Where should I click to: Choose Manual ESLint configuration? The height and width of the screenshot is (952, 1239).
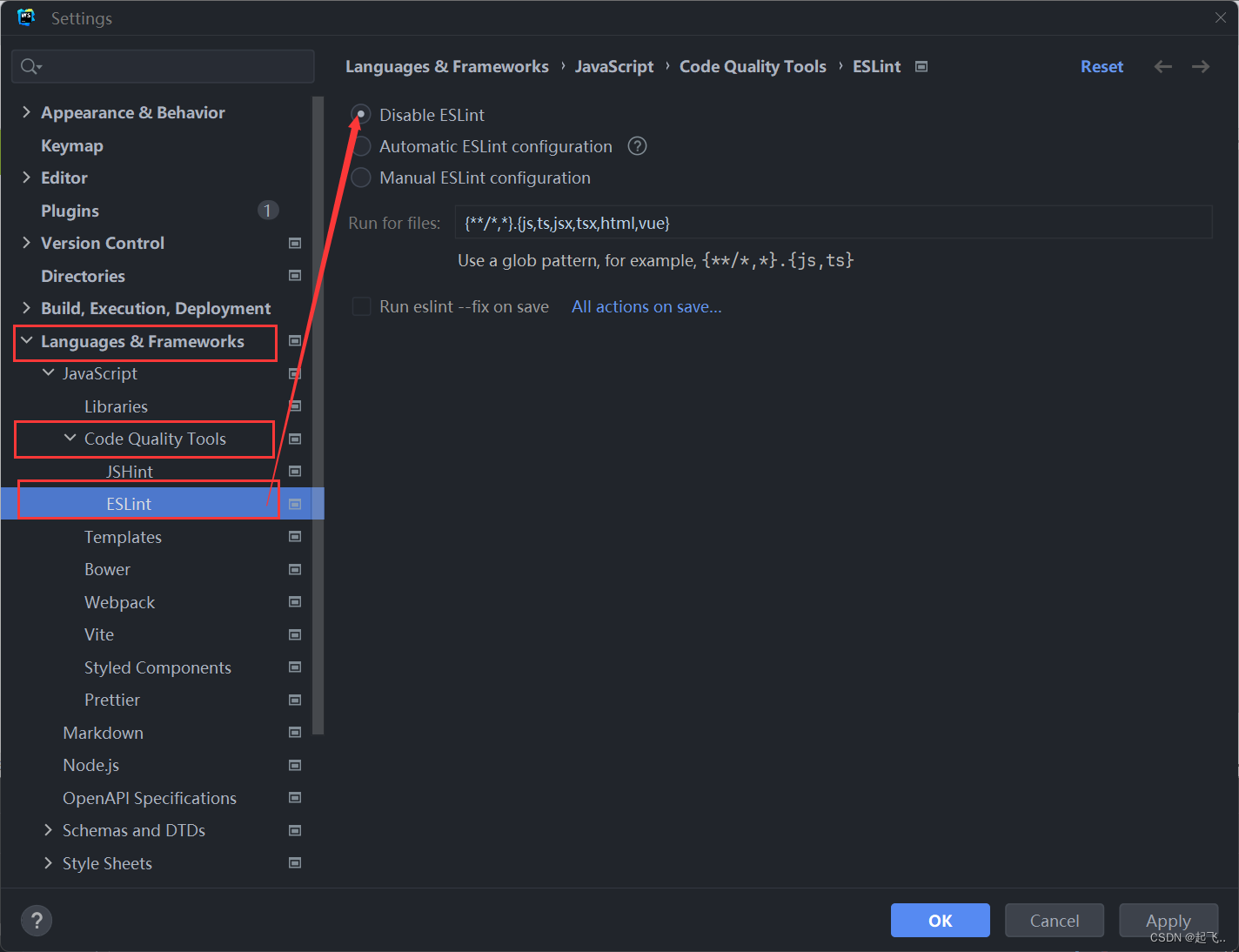(361, 178)
